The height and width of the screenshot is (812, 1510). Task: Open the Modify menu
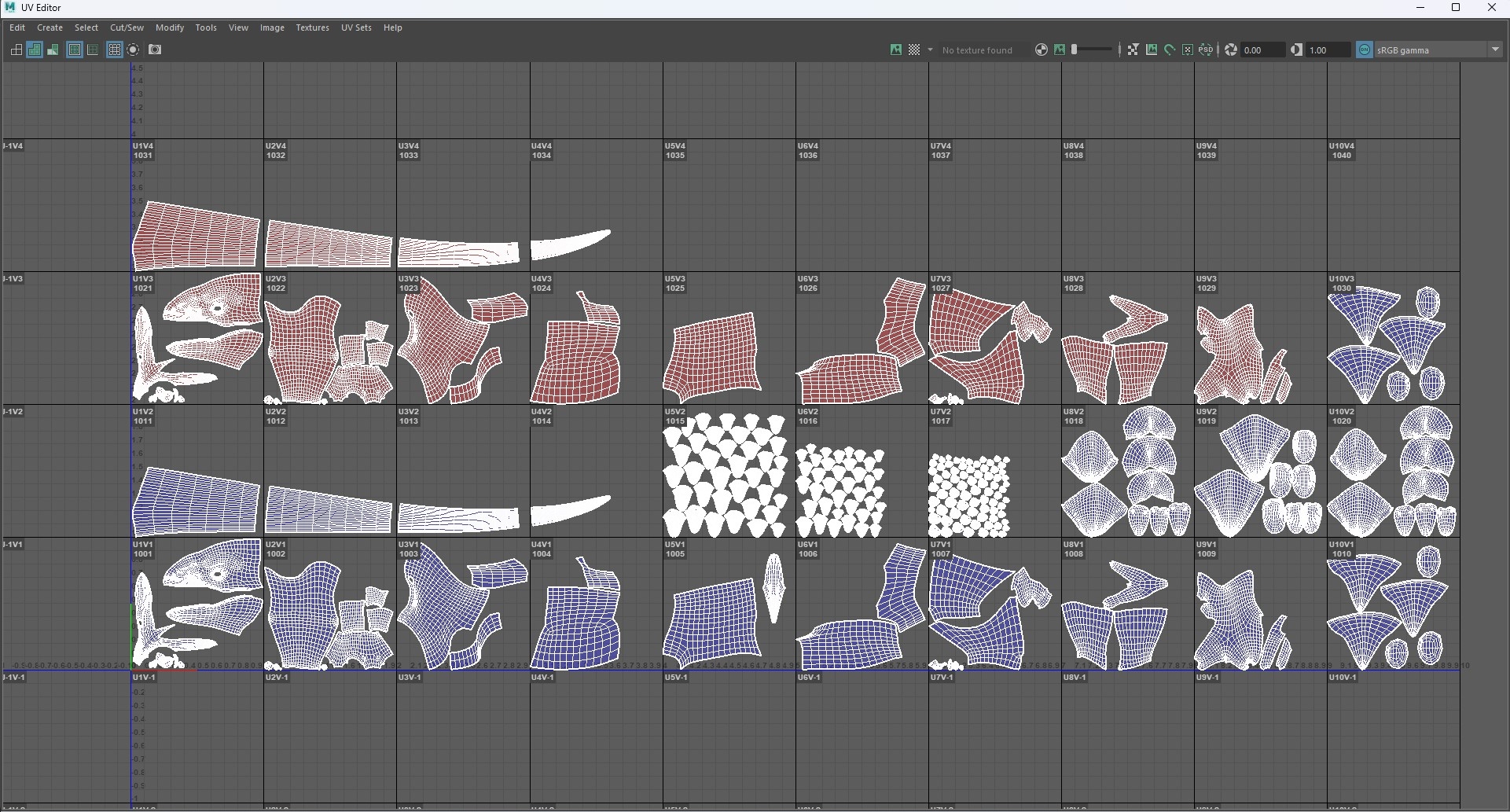[x=170, y=28]
